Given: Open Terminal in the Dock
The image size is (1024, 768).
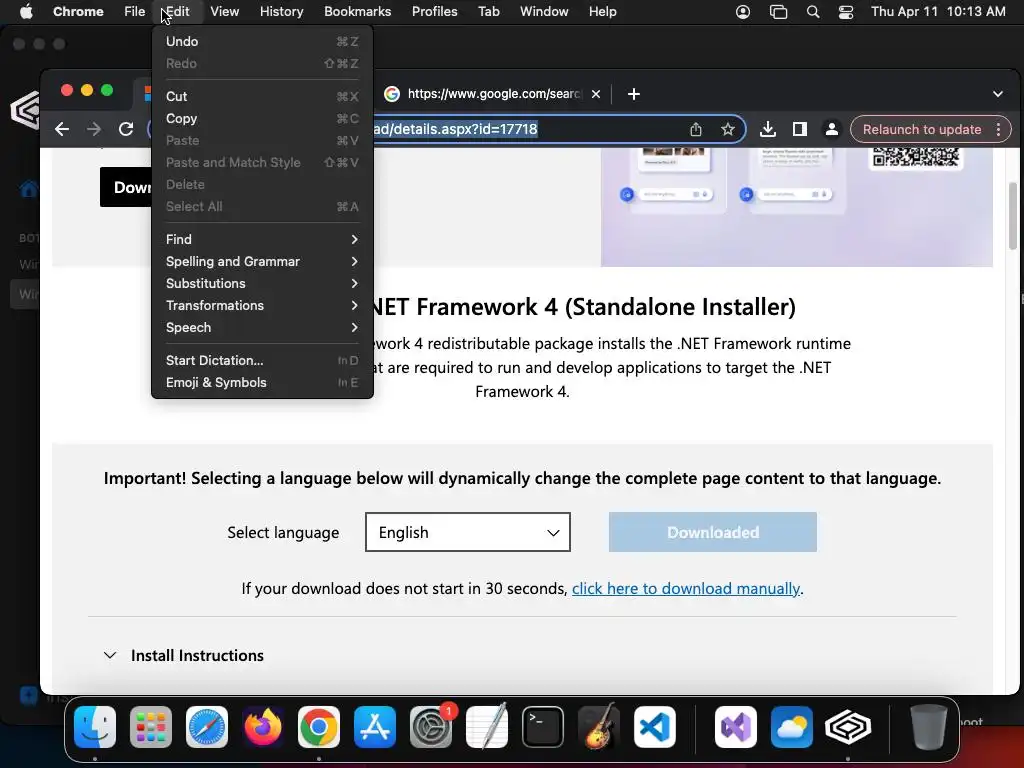Looking at the screenshot, I should pyautogui.click(x=543, y=727).
